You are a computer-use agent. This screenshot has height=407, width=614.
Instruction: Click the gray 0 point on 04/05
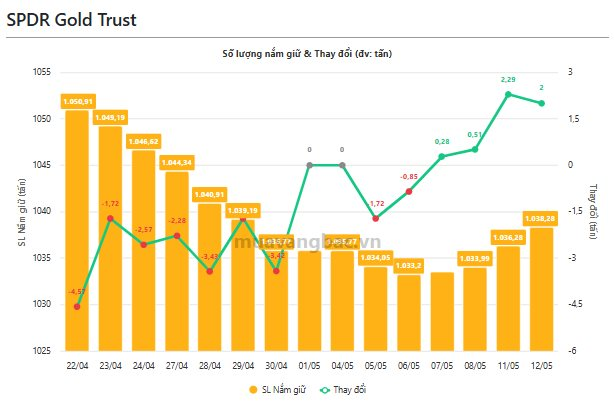(342, 165)
